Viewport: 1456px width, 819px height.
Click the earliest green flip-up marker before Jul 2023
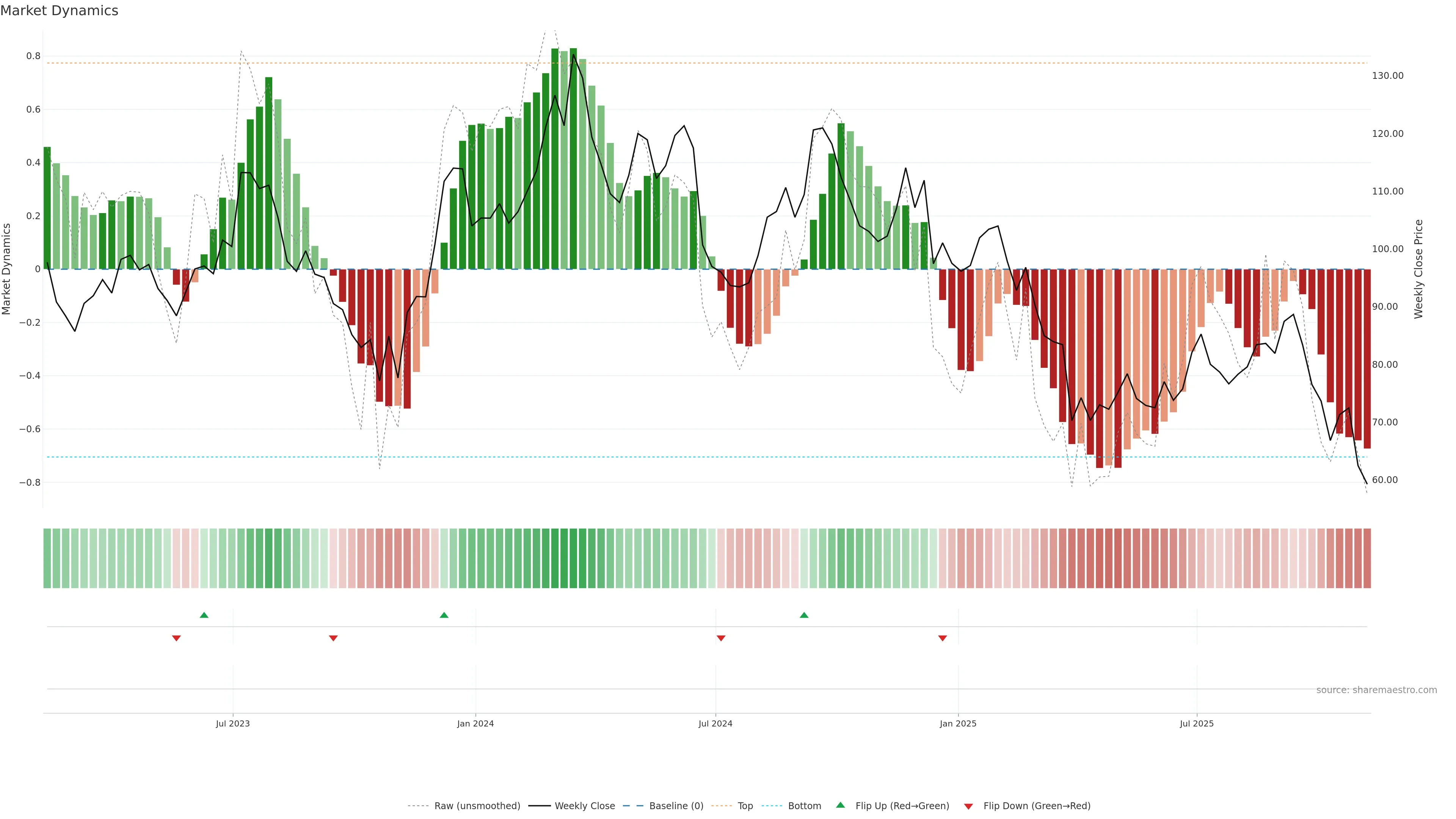pyautogui.click(x=204, y=615)
